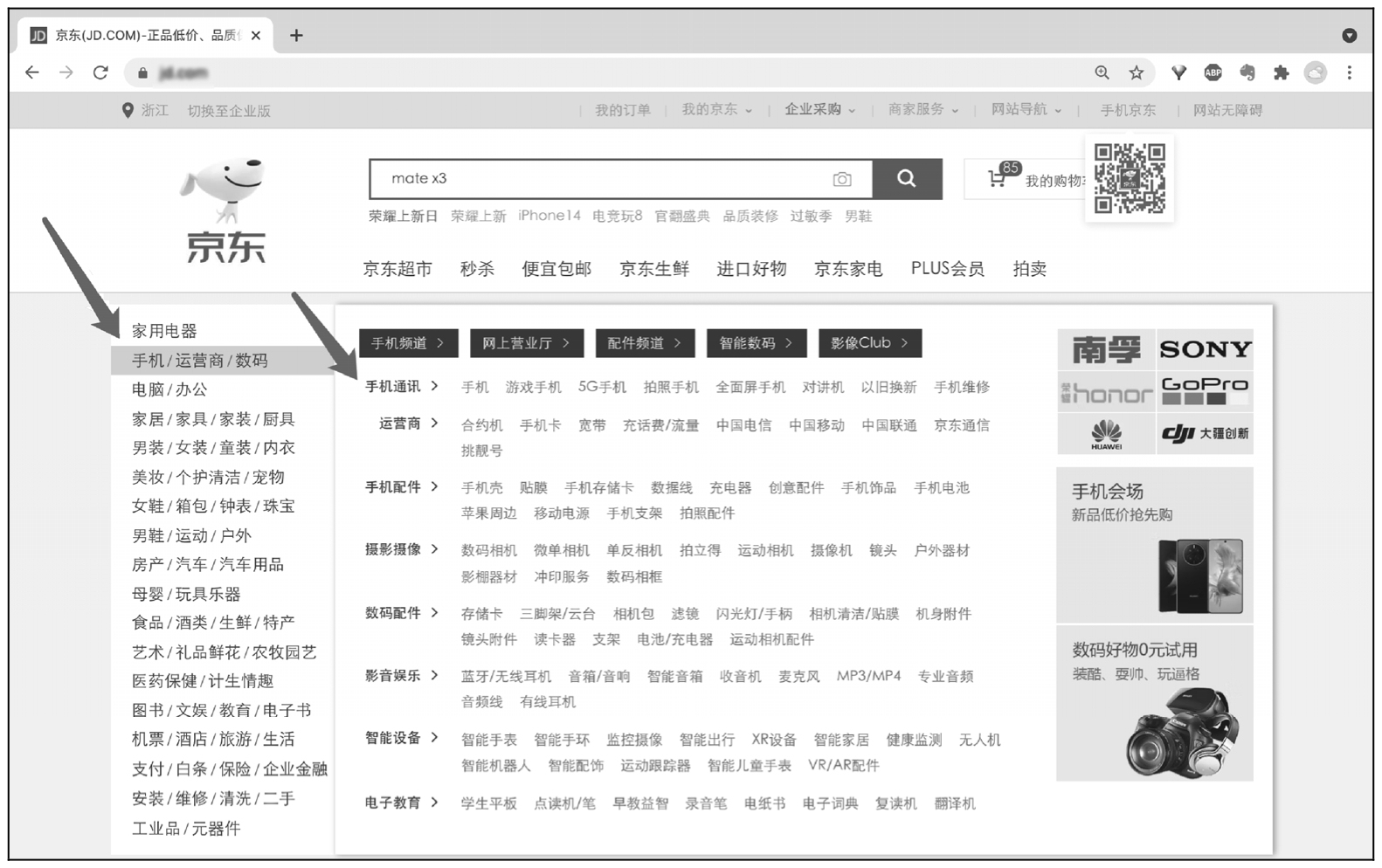1382x868 pixels.
Task: Expand 手机通讯 subcategory heading
Action: coord(402,386)
